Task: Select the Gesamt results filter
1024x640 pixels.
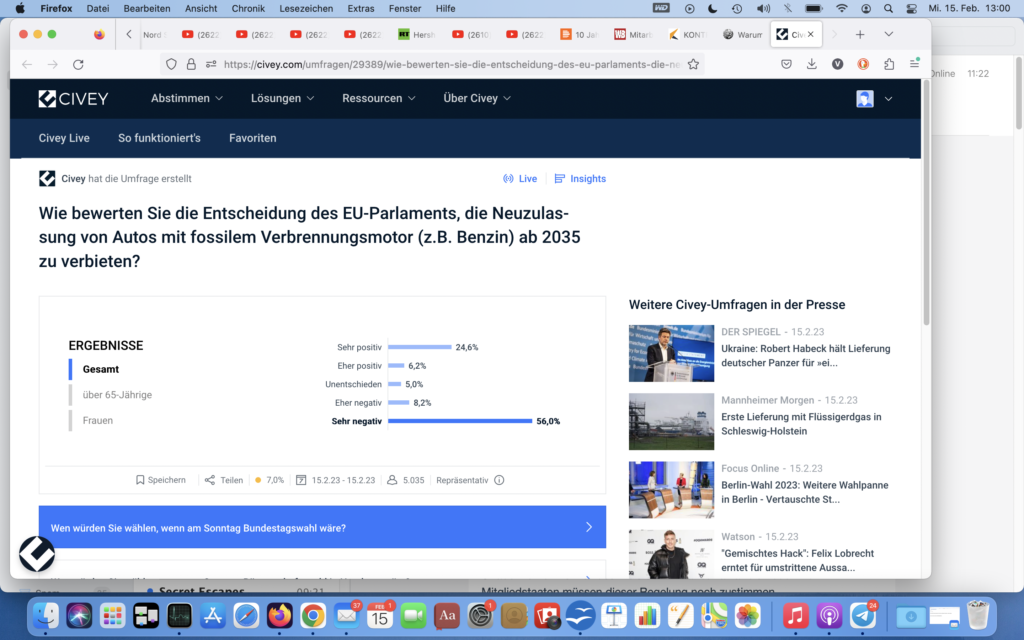Action: coord(101,369)
